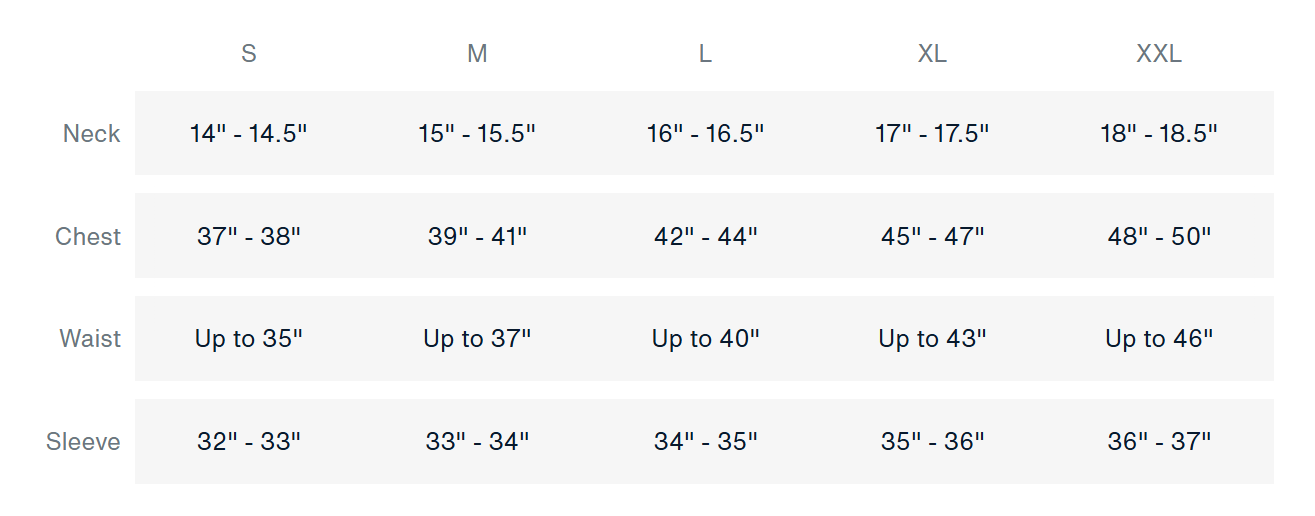Select the Up to 35" waist cell
Screen dimensions: 1315x516
[x=249, y=339]
